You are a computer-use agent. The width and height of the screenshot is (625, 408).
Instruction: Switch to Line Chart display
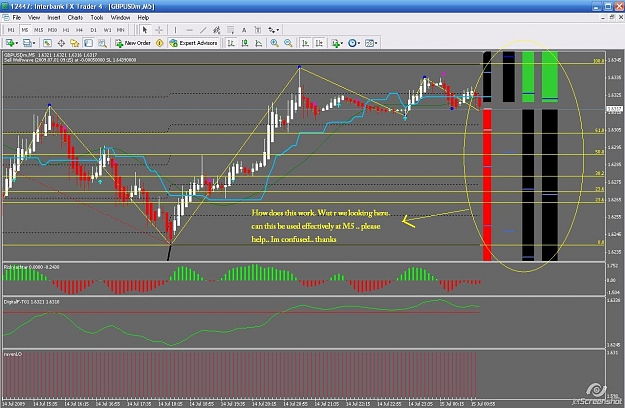[x=258, y=43]
